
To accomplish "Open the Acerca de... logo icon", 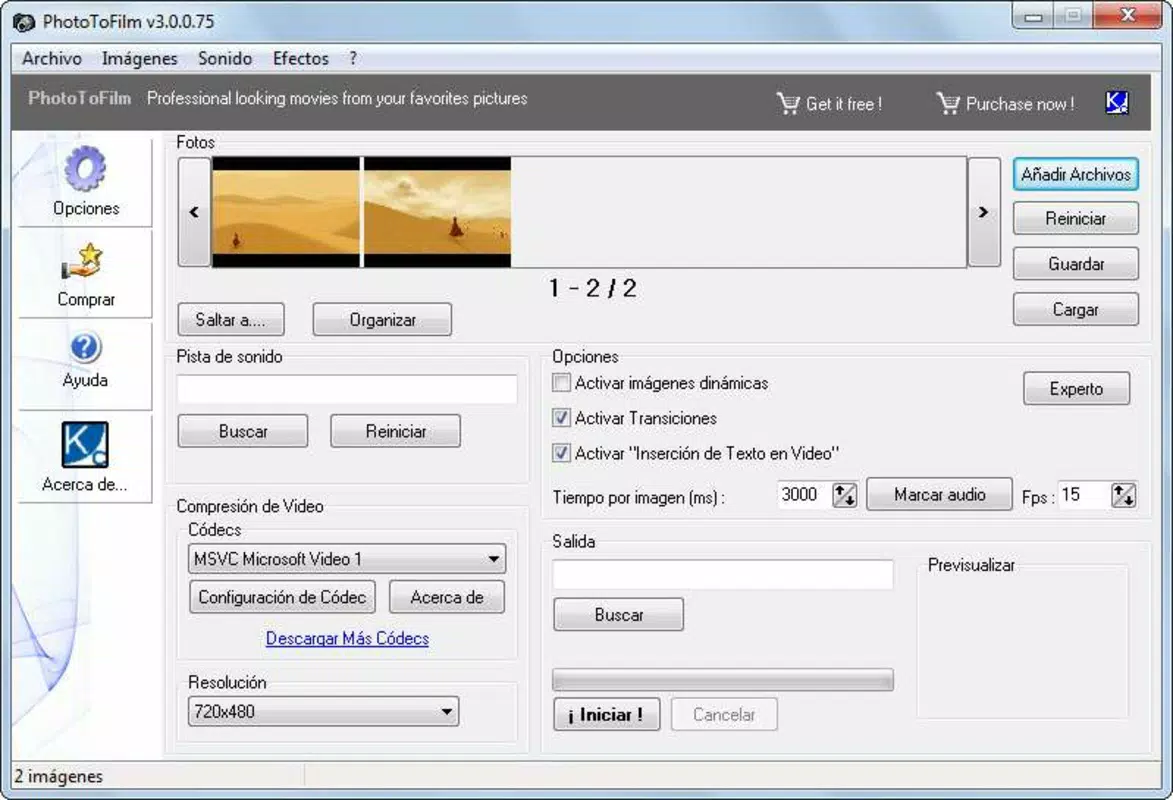I will click(x=85, y=445).
